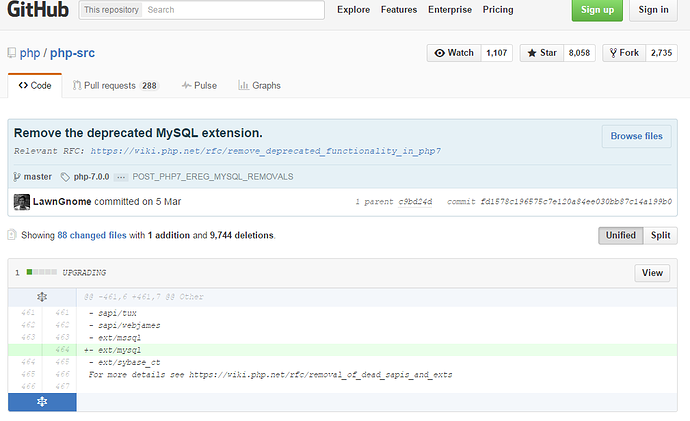The height and width of the screenshot is (421, 690).
Task: Open the 8,058 stargazers count
Action: [x=579, y=53]
